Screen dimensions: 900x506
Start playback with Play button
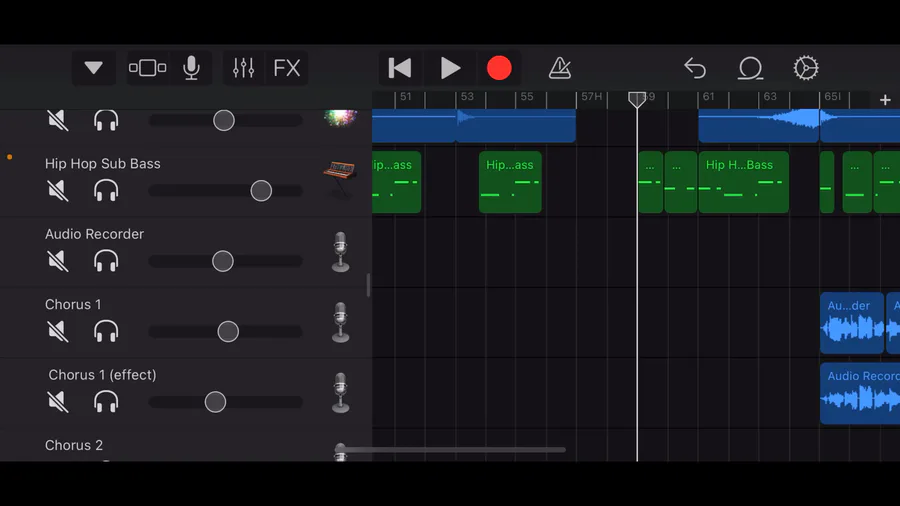click(450, 68)
